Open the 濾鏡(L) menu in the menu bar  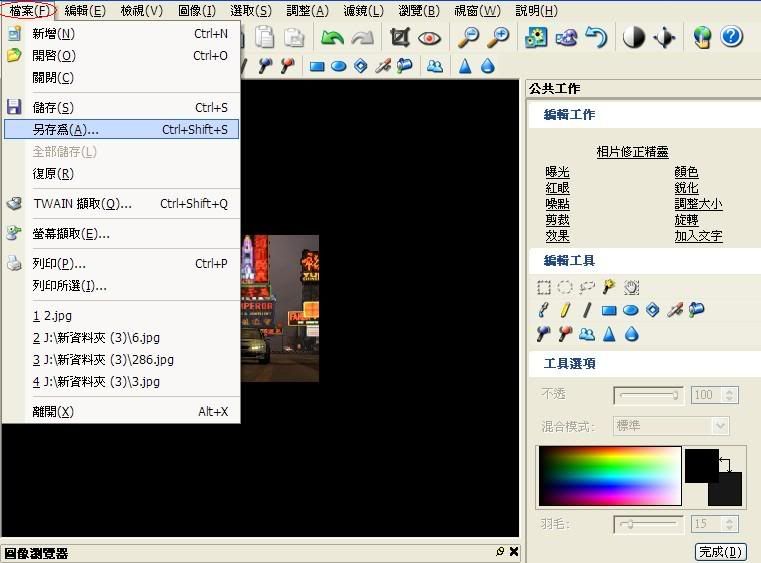[363, 11]
